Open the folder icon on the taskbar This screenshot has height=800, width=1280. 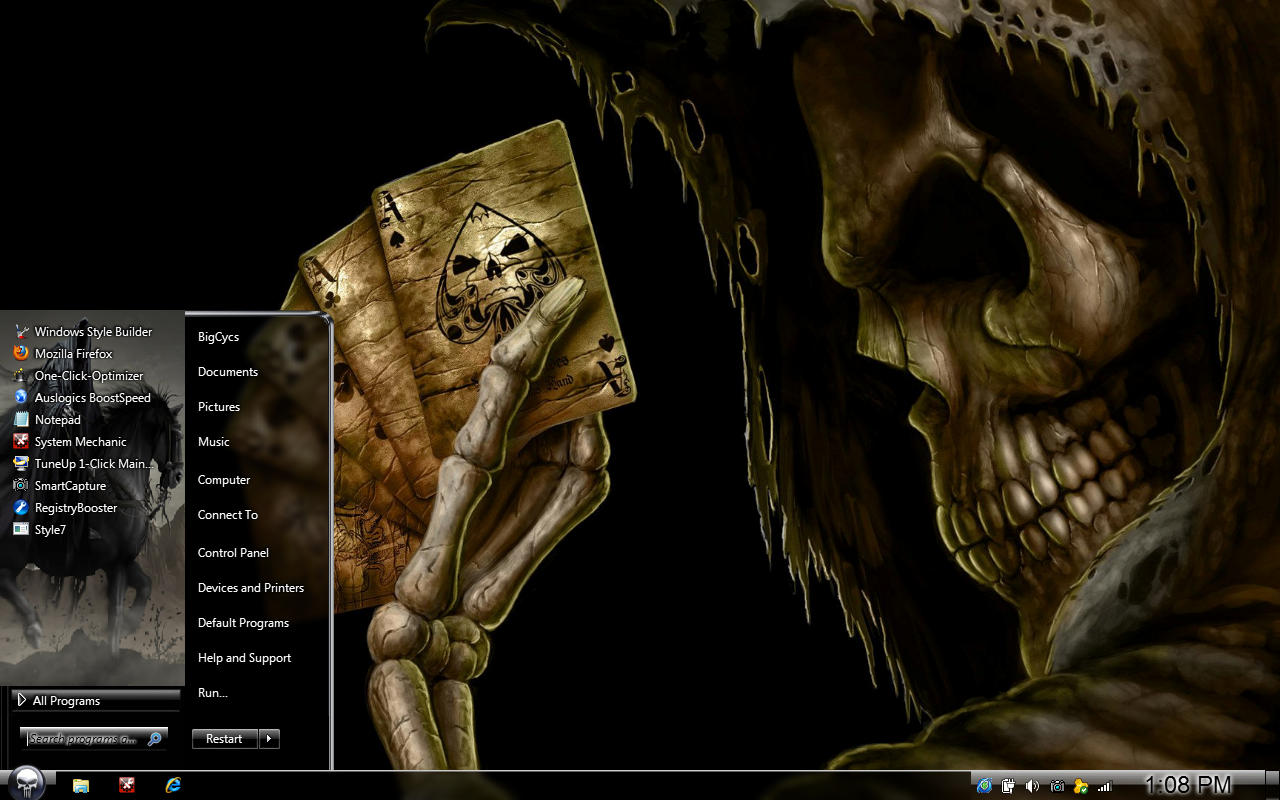[79, 785]
